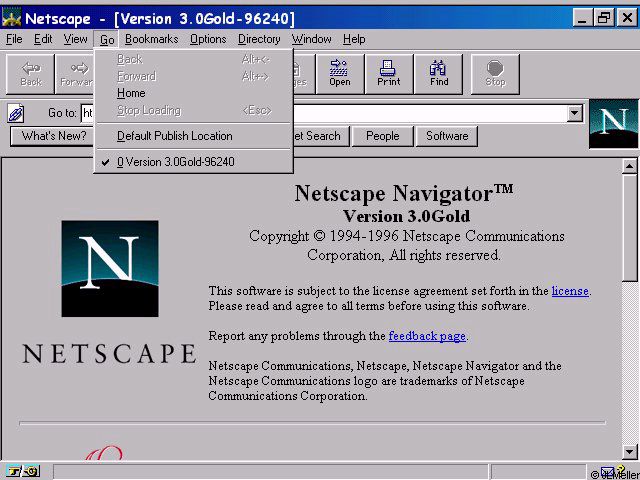Click the Version 3.0Gold page text
The width and height of the screenshot is (640, 480).
406,216
